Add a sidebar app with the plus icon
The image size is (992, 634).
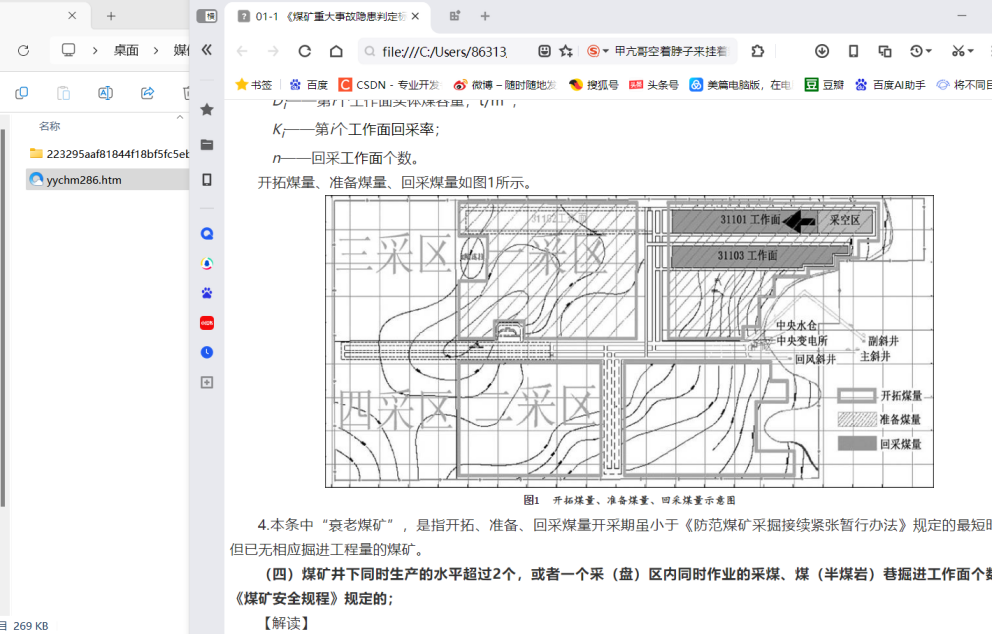click(207, 382)
